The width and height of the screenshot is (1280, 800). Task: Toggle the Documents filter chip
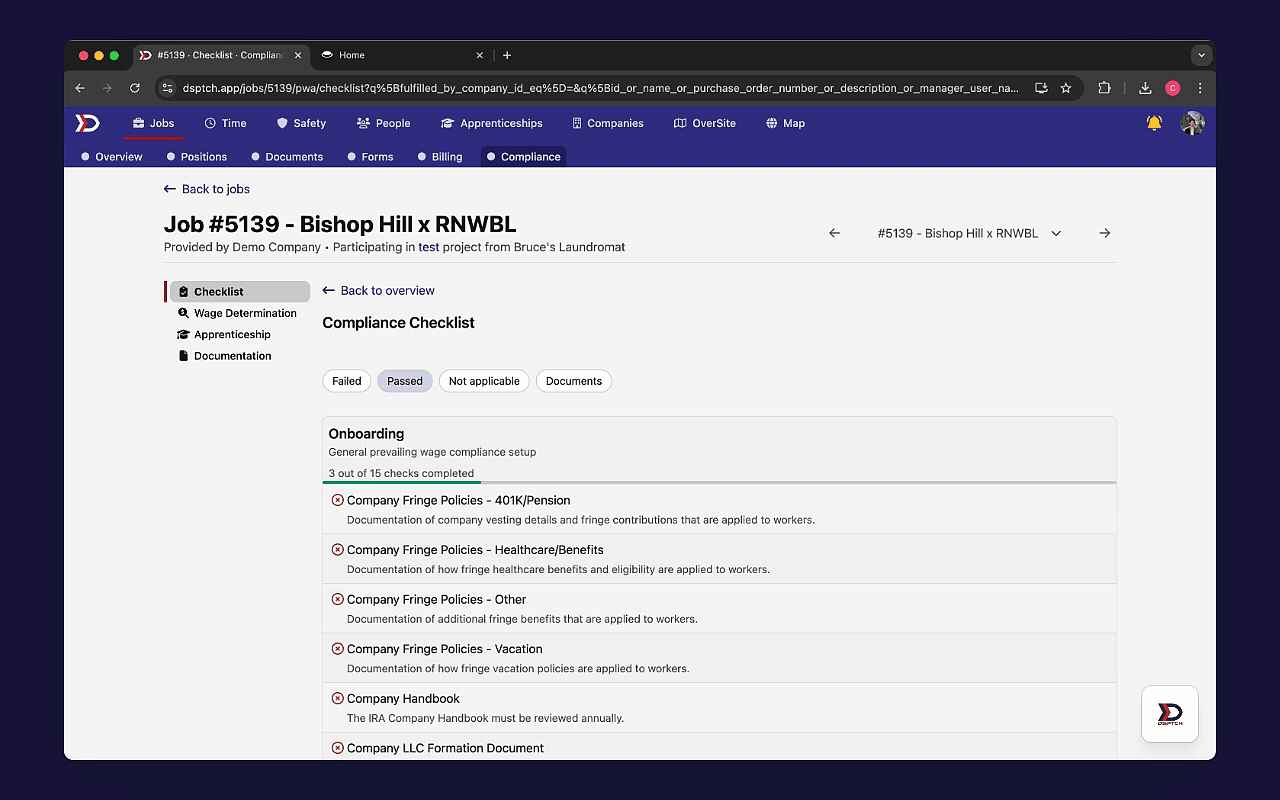(573, 381)
